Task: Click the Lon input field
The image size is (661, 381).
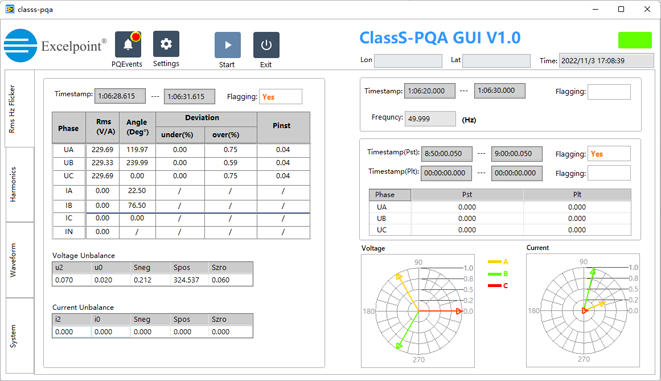Action: pos(408,61)
